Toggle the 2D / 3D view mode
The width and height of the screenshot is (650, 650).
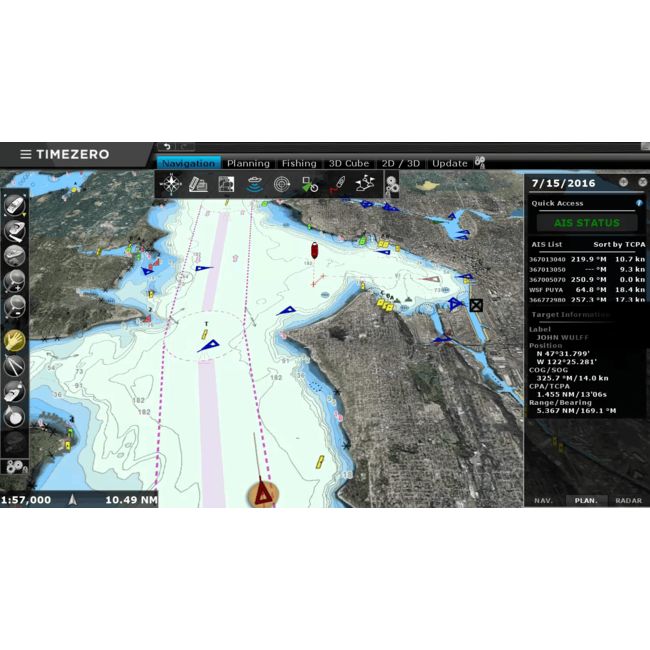[x=400, y=163]
